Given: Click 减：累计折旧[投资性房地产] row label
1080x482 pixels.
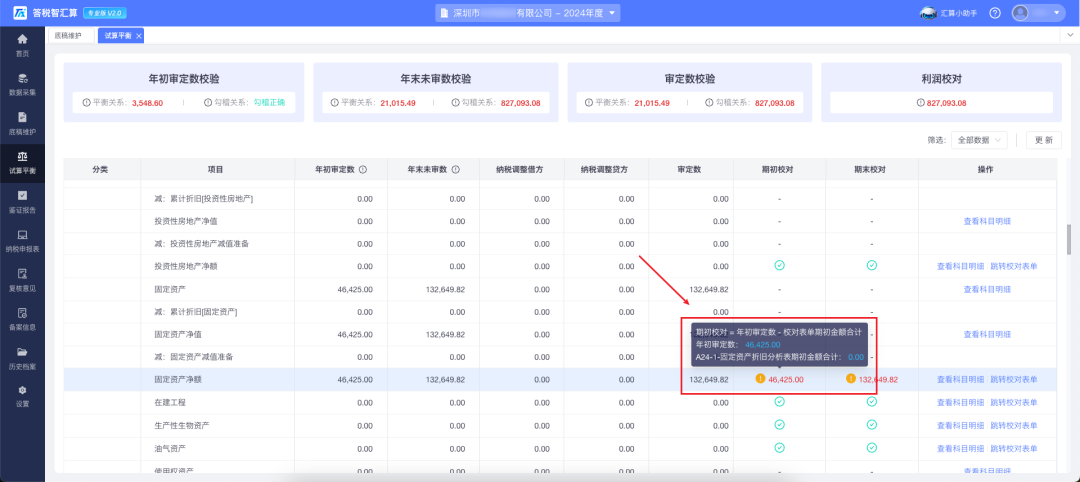Looking at the screenshot, I should tap(204, 198).
